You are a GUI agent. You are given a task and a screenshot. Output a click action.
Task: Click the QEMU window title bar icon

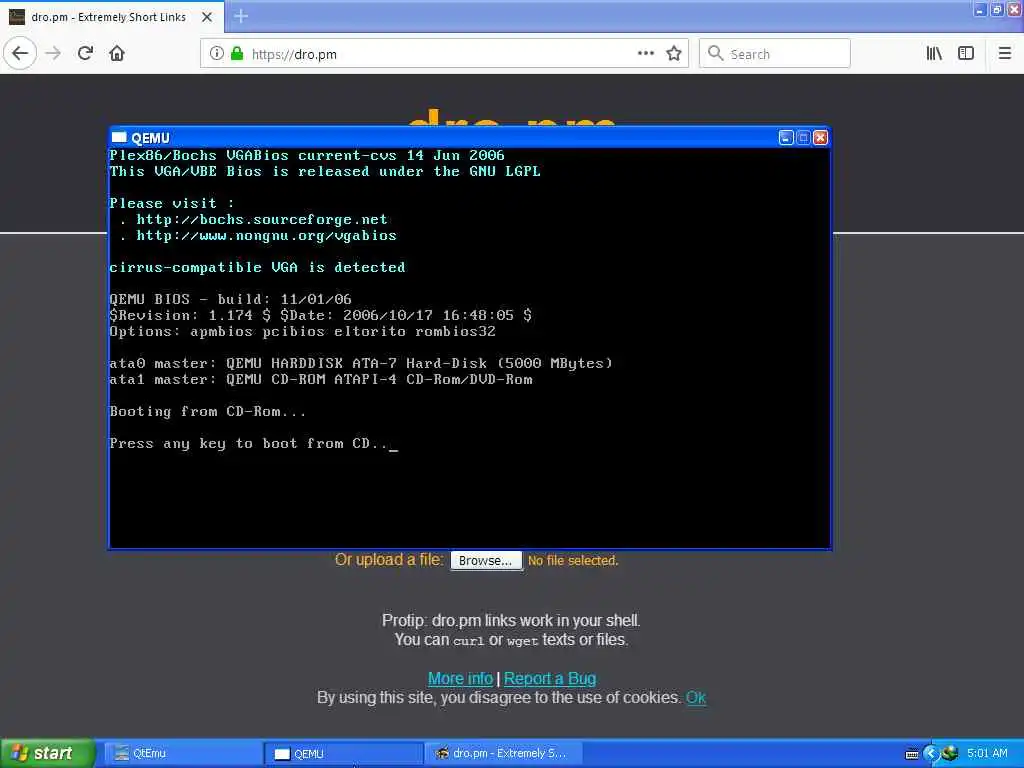119,138
